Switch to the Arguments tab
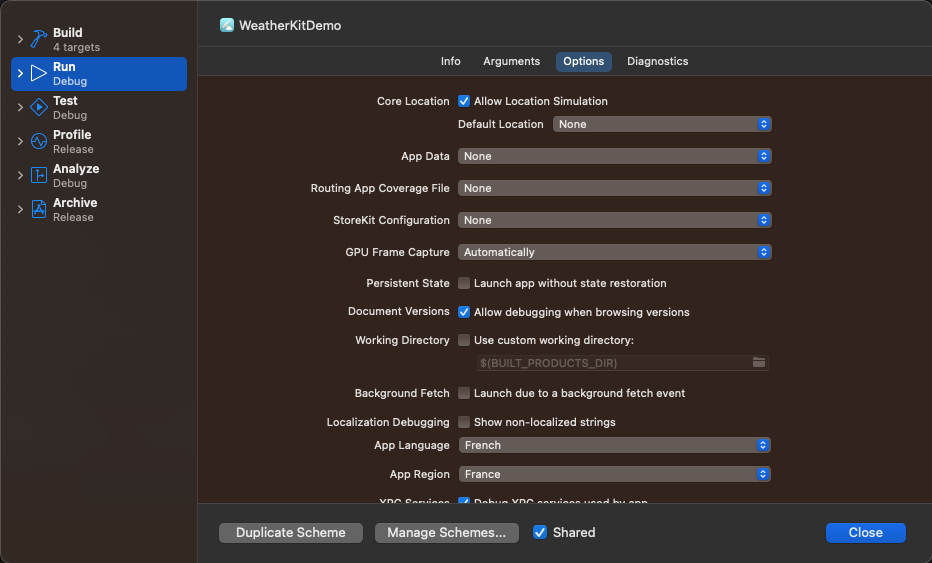 pyautogui.click(x=511, y=61)
